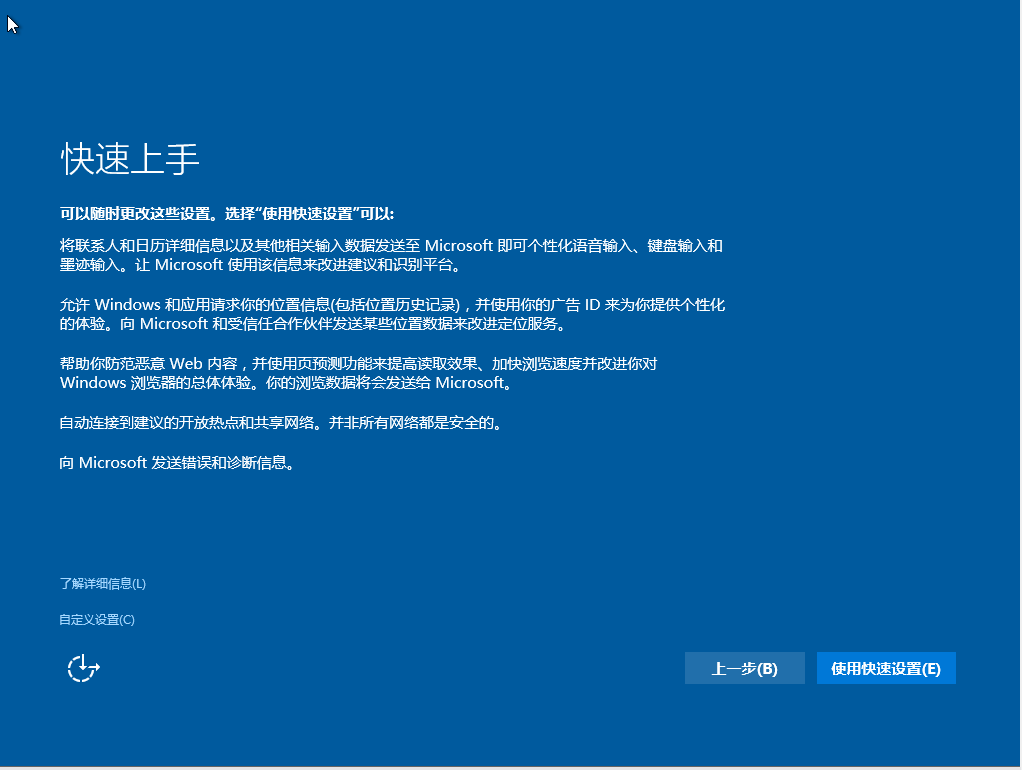Click the paragraph beginning 帮助你防范恶意 Web 内容
Screen dimensions: 1022x770
358,373
